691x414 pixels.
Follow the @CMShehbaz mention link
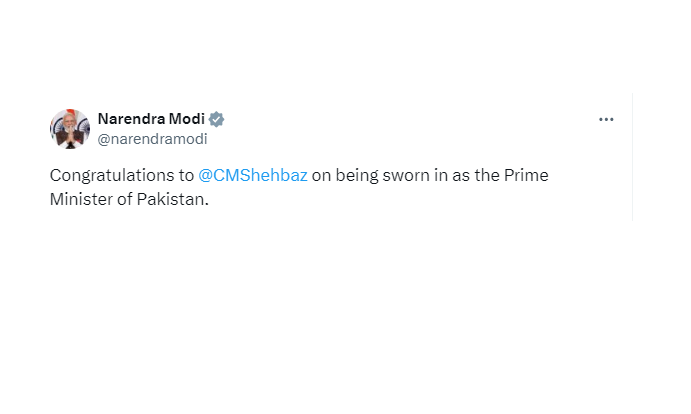tap(253, 176)
